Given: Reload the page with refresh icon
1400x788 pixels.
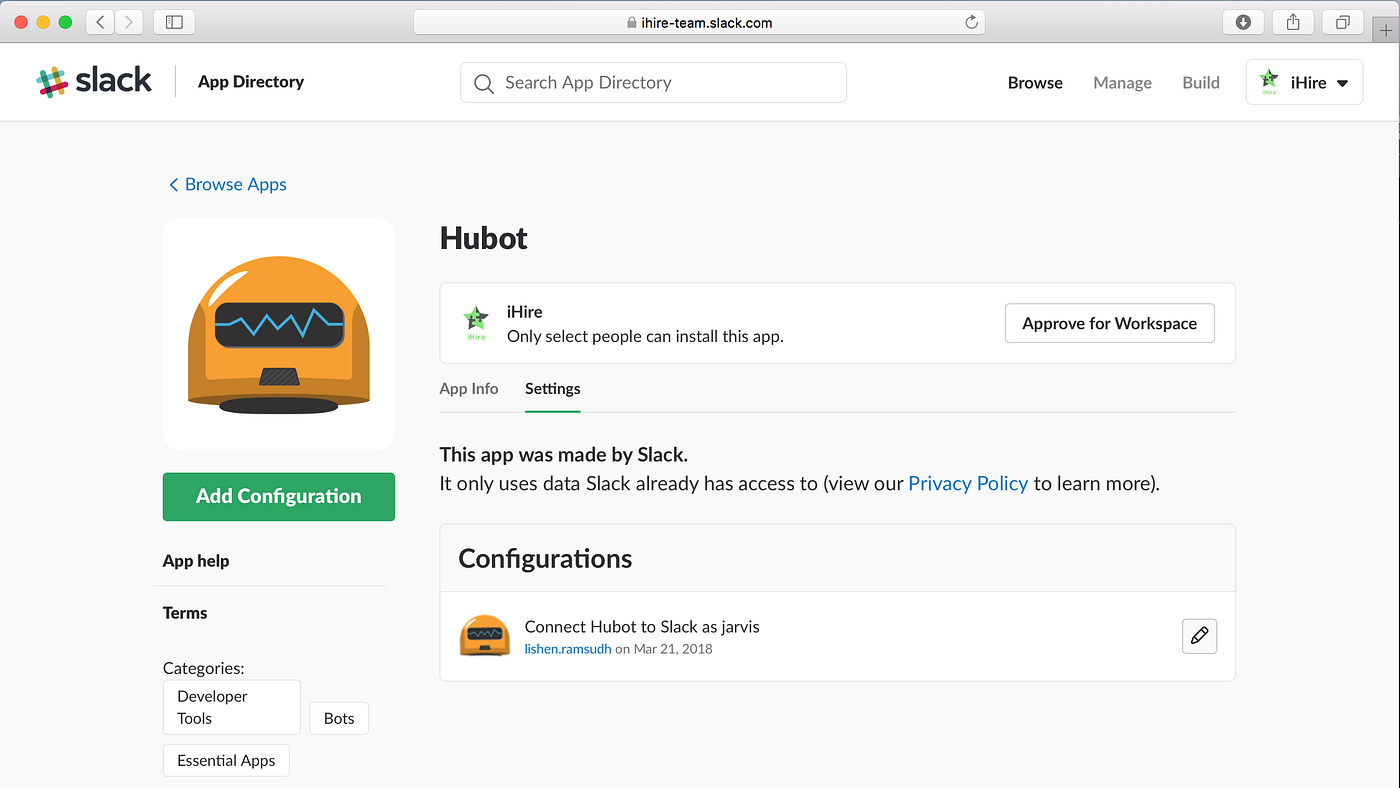Looking at the screenshot, I should [x=971, y=22].
